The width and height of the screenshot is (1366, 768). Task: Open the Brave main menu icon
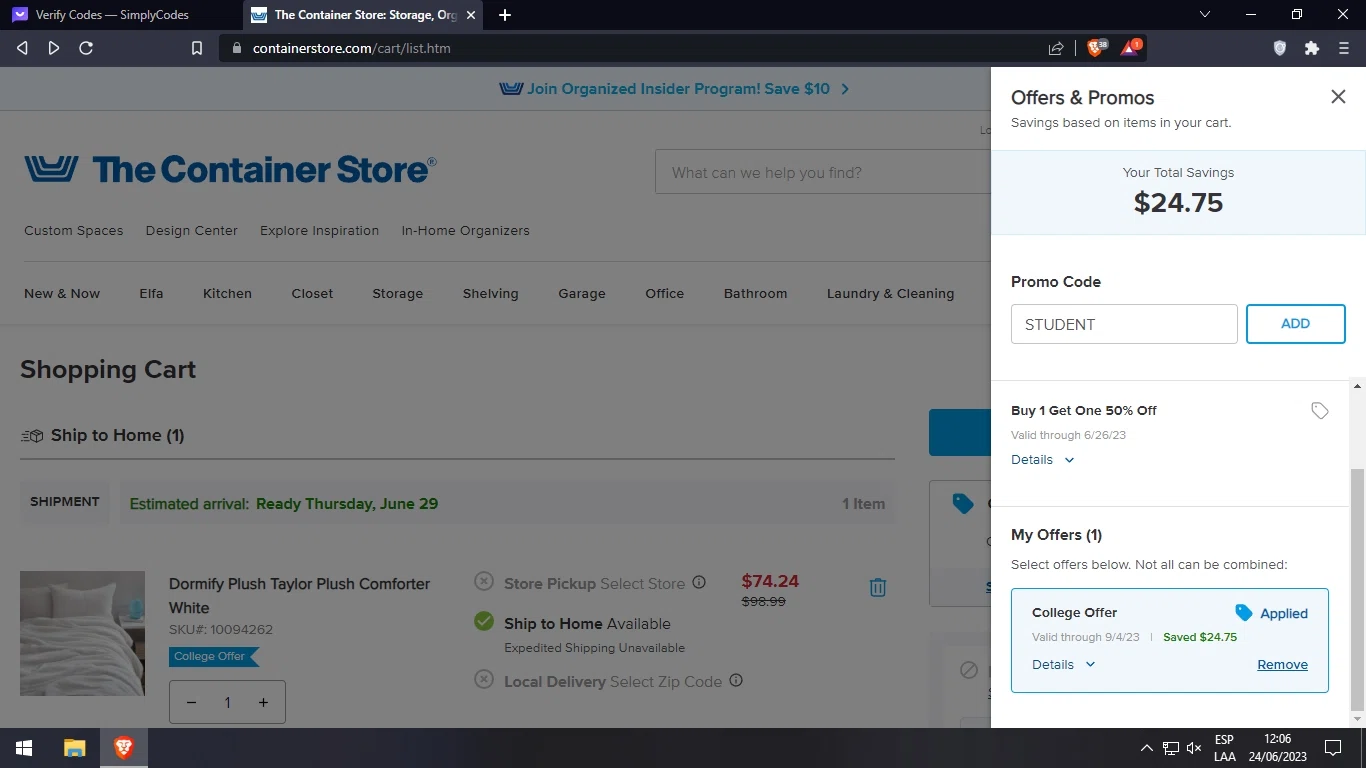[1344, 48]
